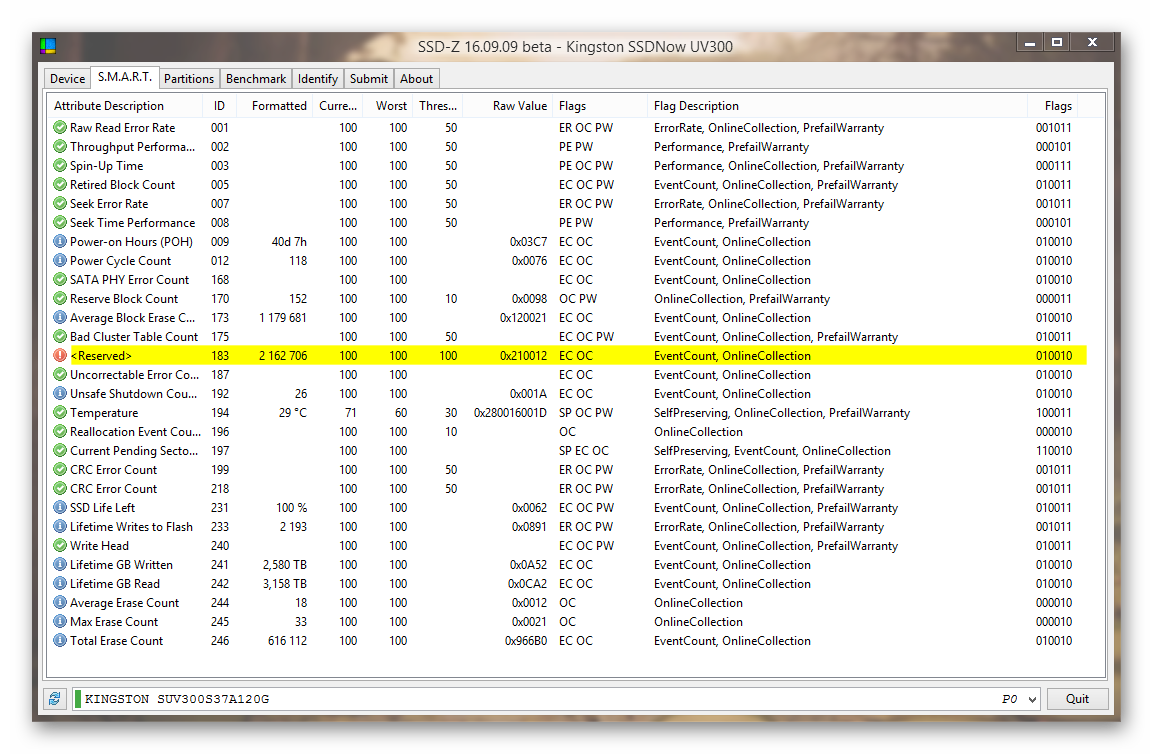
Task: Click the red warning icon on the Reserved row
Action: (60, 355)
